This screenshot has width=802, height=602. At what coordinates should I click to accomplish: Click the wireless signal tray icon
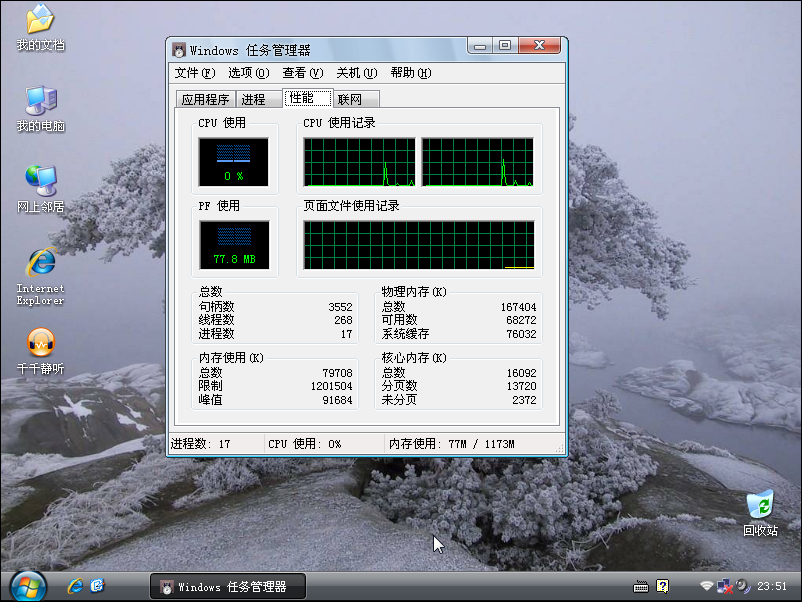[x=707, y=586]
